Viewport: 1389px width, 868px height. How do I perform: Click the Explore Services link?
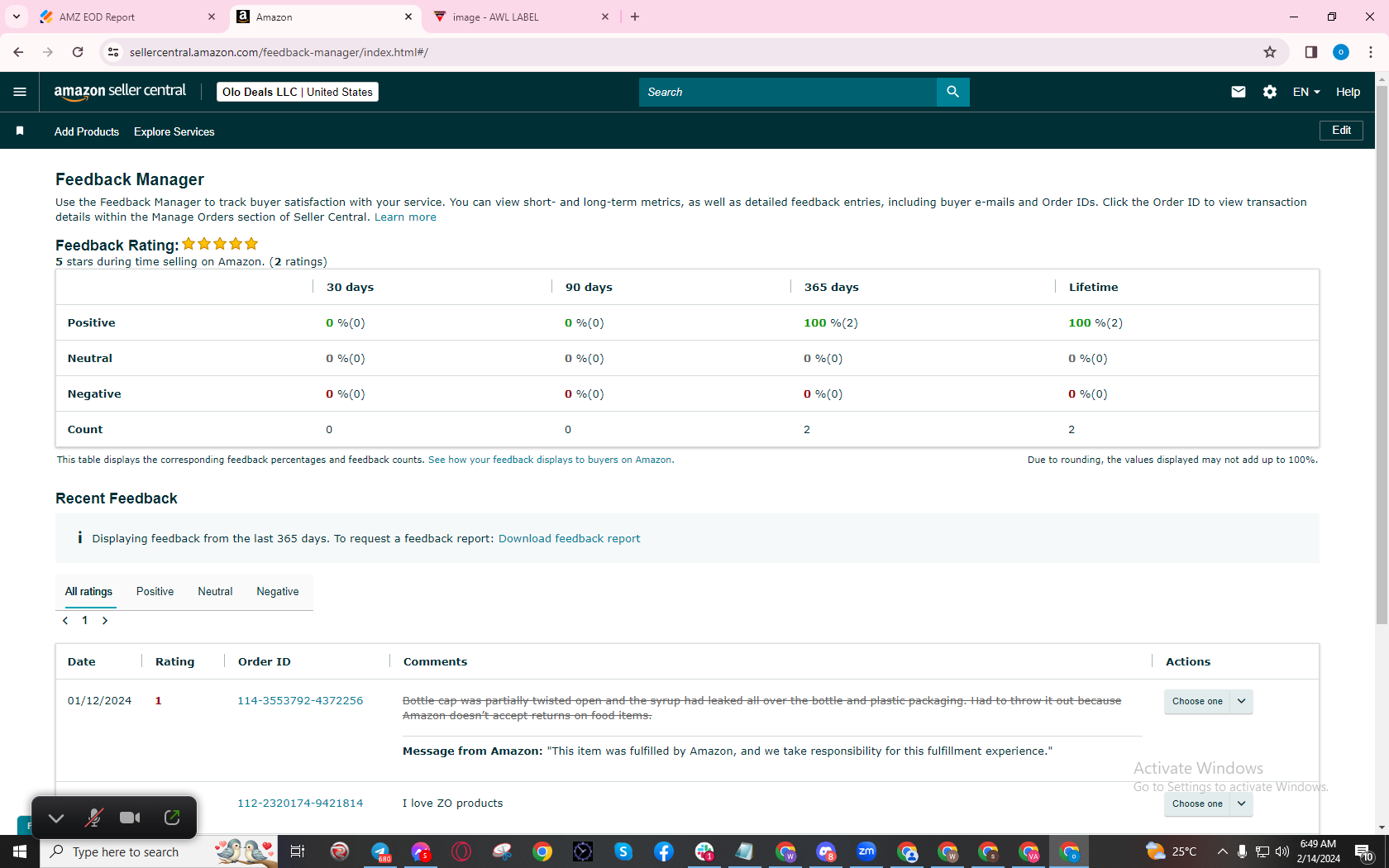pyautogui.click(x=174, y=131)
